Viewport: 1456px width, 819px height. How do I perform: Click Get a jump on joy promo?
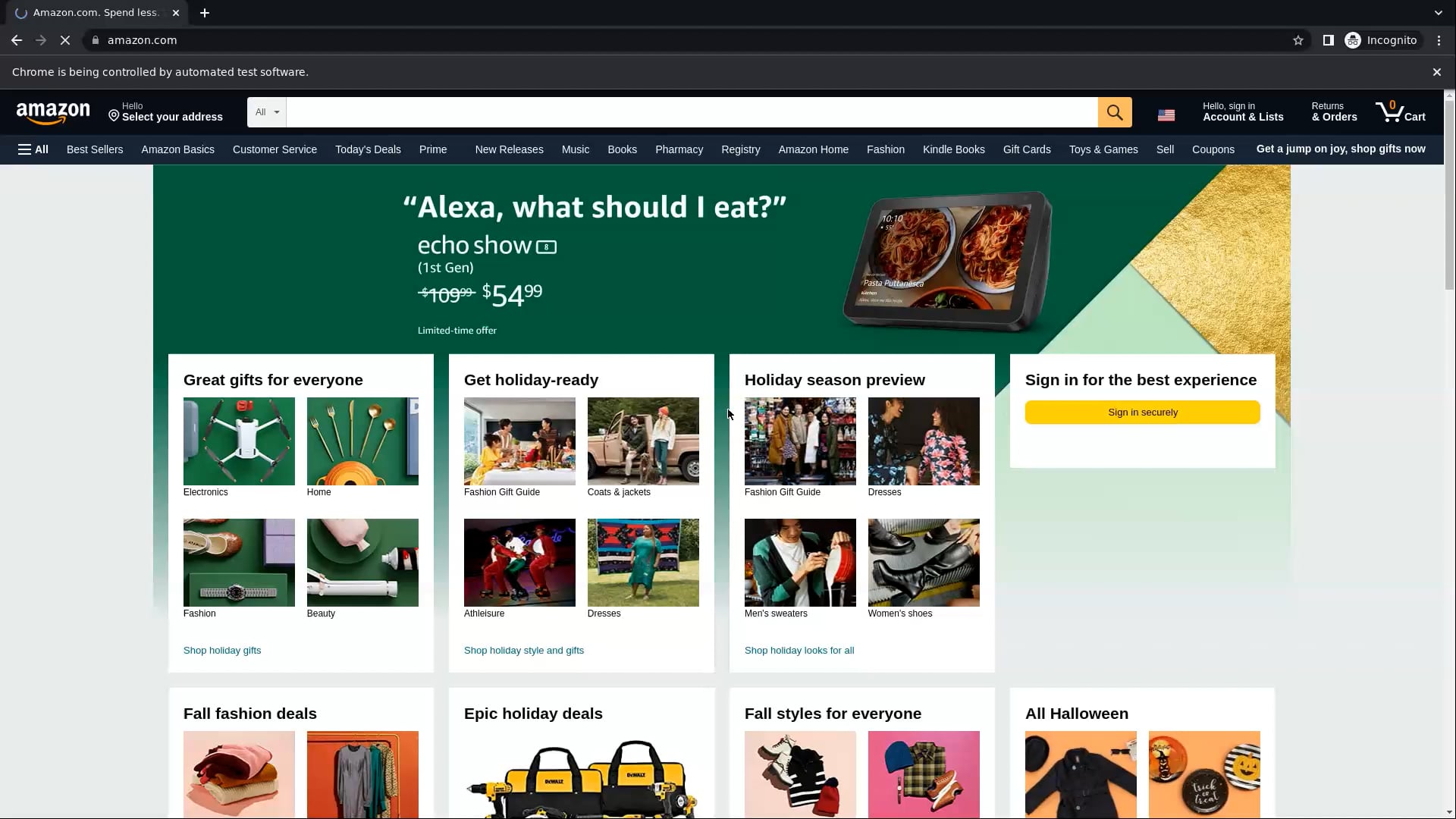tap(1341, 149)
